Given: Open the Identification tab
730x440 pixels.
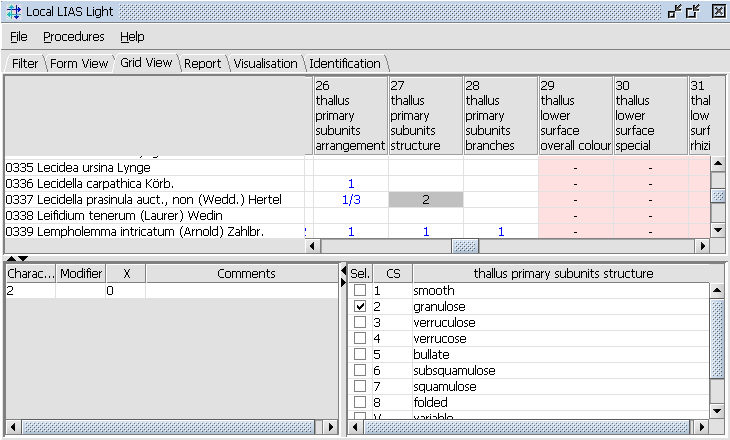Looking at the screenshot, I should (345, 63).
